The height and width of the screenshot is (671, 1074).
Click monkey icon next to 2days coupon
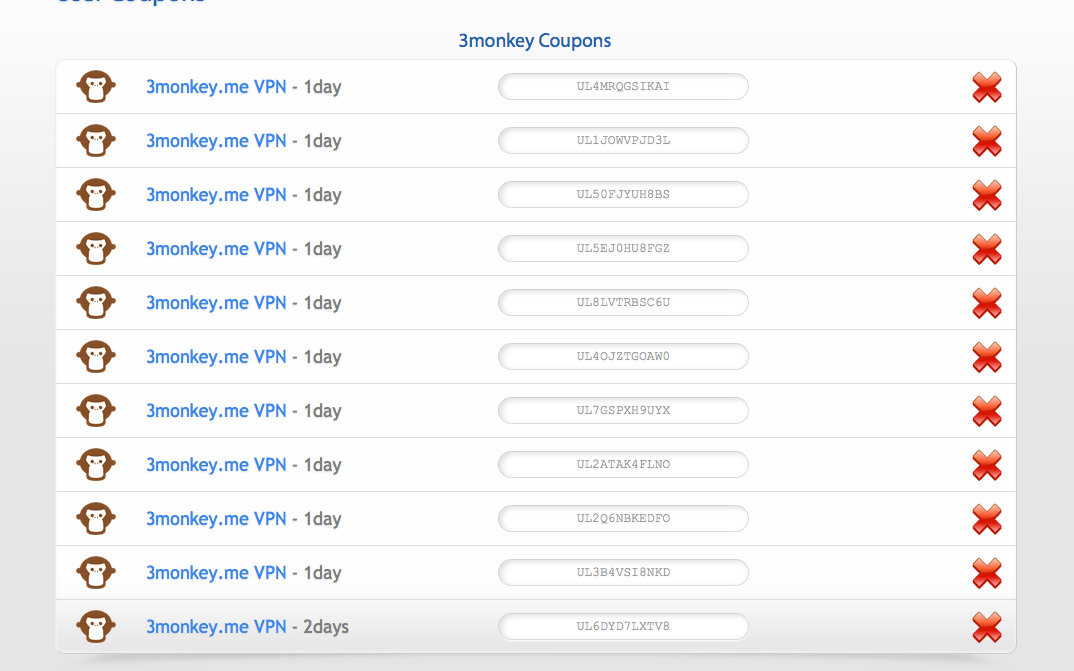(96, 627)
